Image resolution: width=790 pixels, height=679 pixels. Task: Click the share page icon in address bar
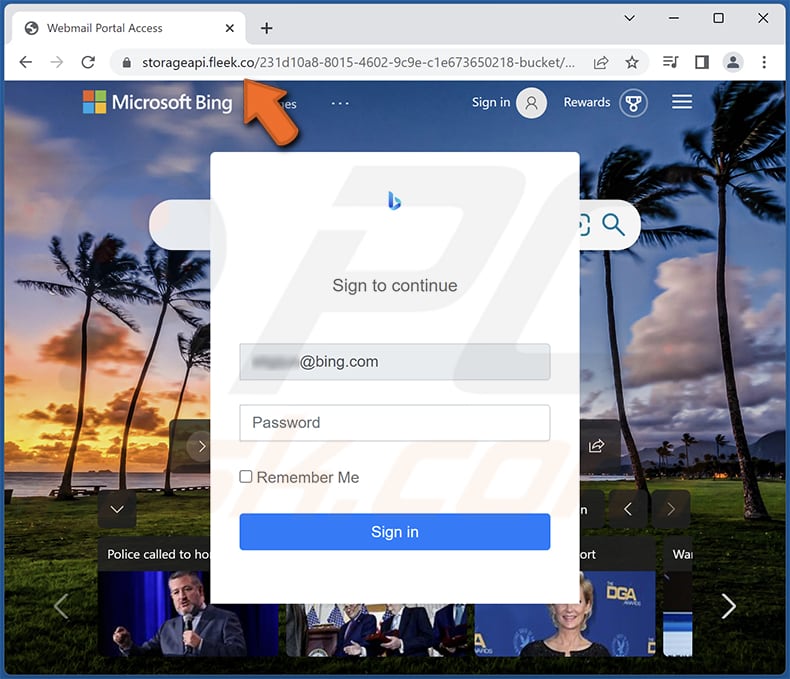(x=601, y=62)
